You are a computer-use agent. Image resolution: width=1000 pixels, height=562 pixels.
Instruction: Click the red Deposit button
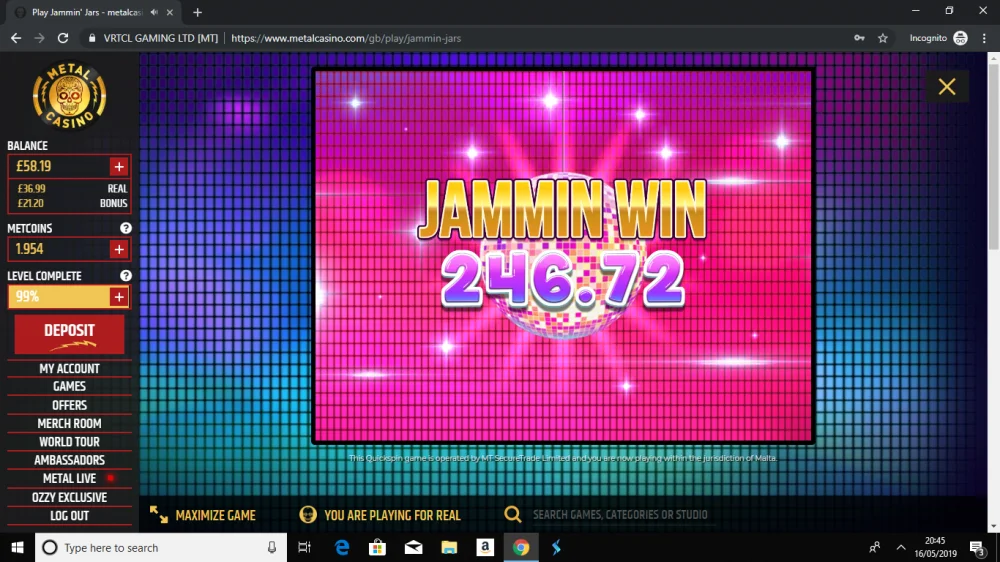70,334
